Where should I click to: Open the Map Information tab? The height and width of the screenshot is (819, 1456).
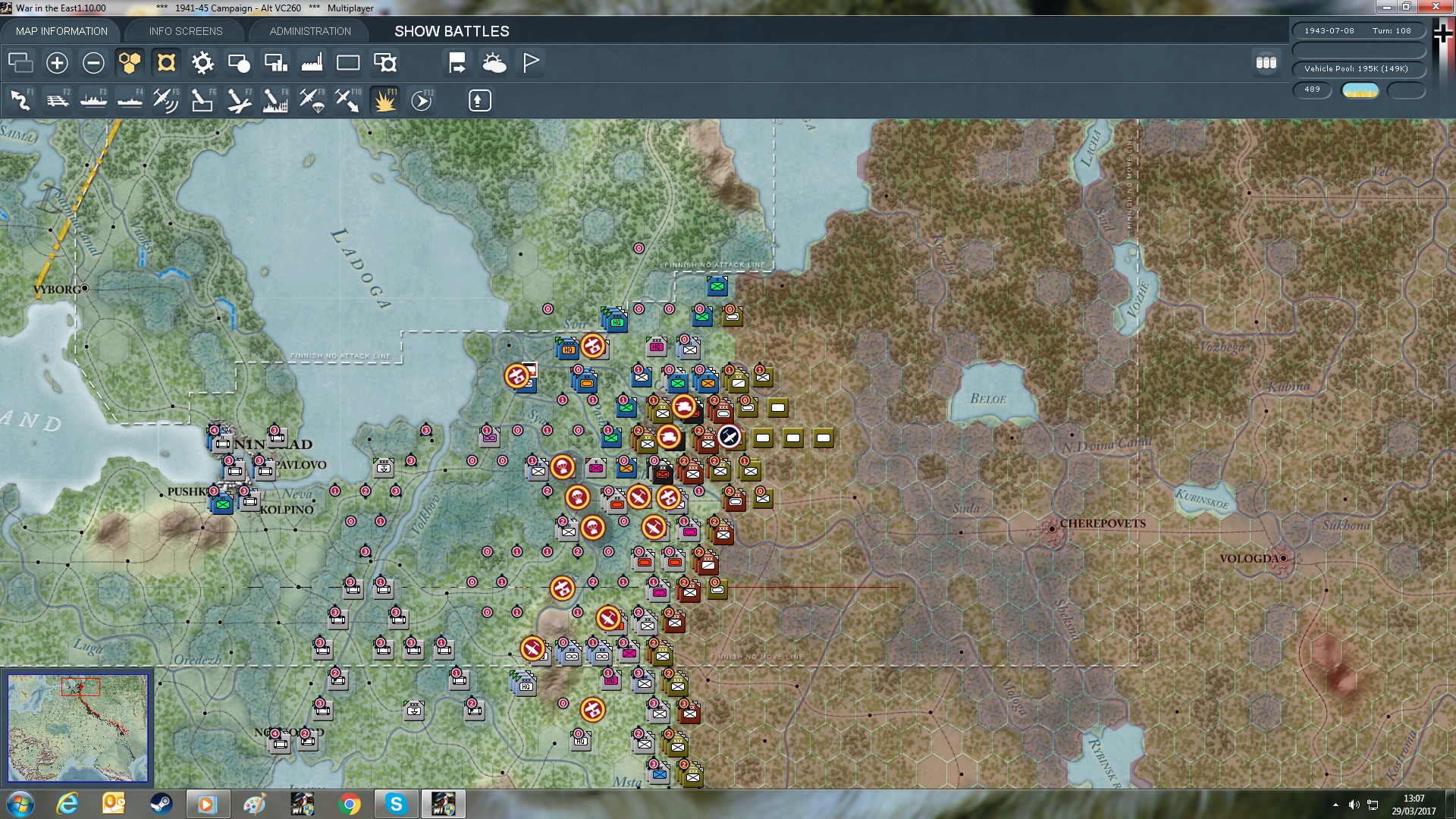tap(61, 31)
